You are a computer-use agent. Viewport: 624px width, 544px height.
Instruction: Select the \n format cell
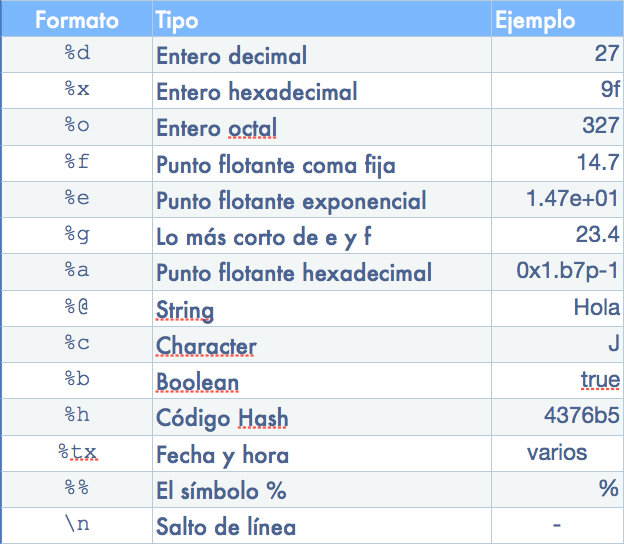[x=77, y=526]
